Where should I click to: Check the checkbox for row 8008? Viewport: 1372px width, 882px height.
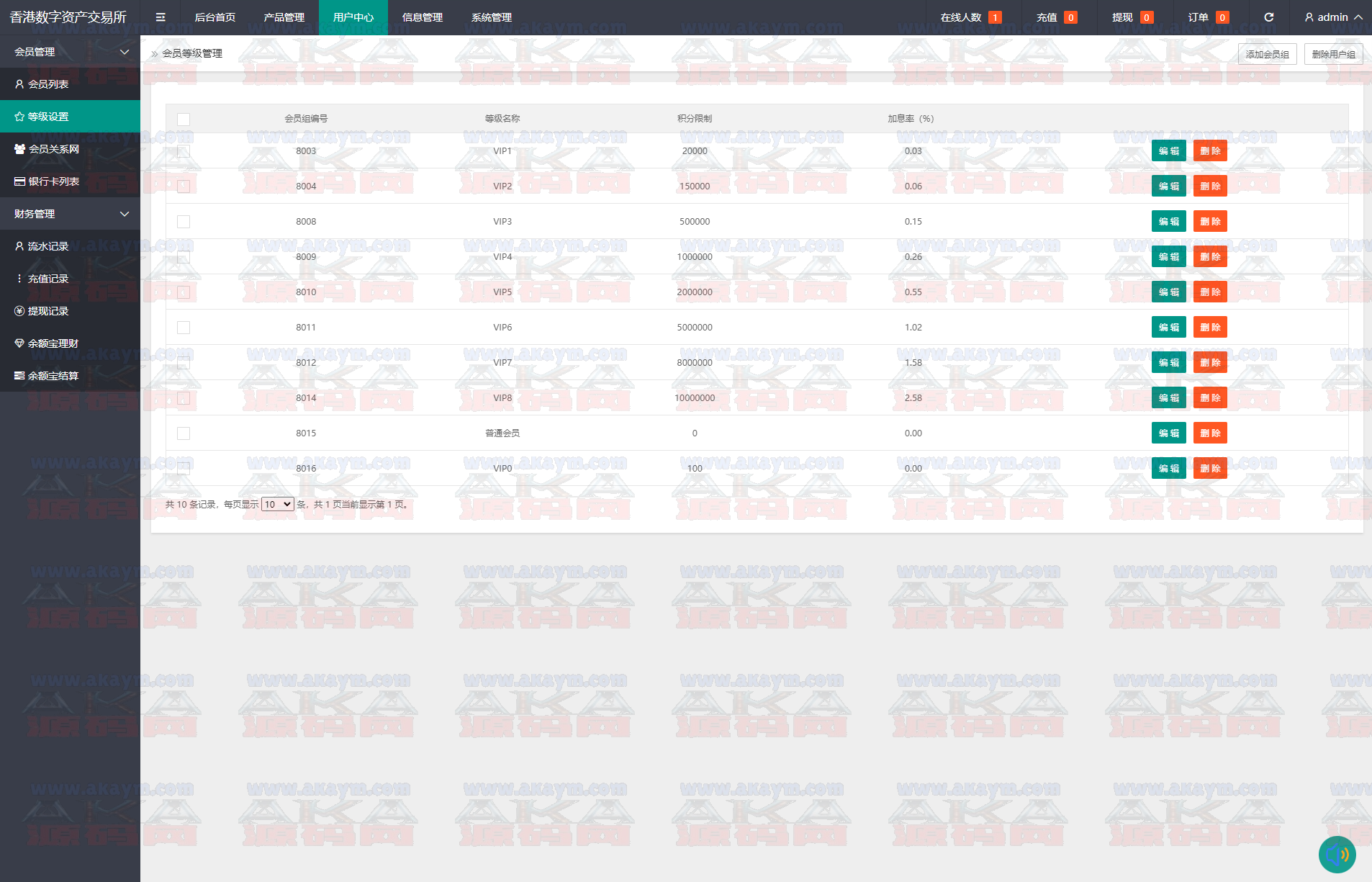(184, 222)
